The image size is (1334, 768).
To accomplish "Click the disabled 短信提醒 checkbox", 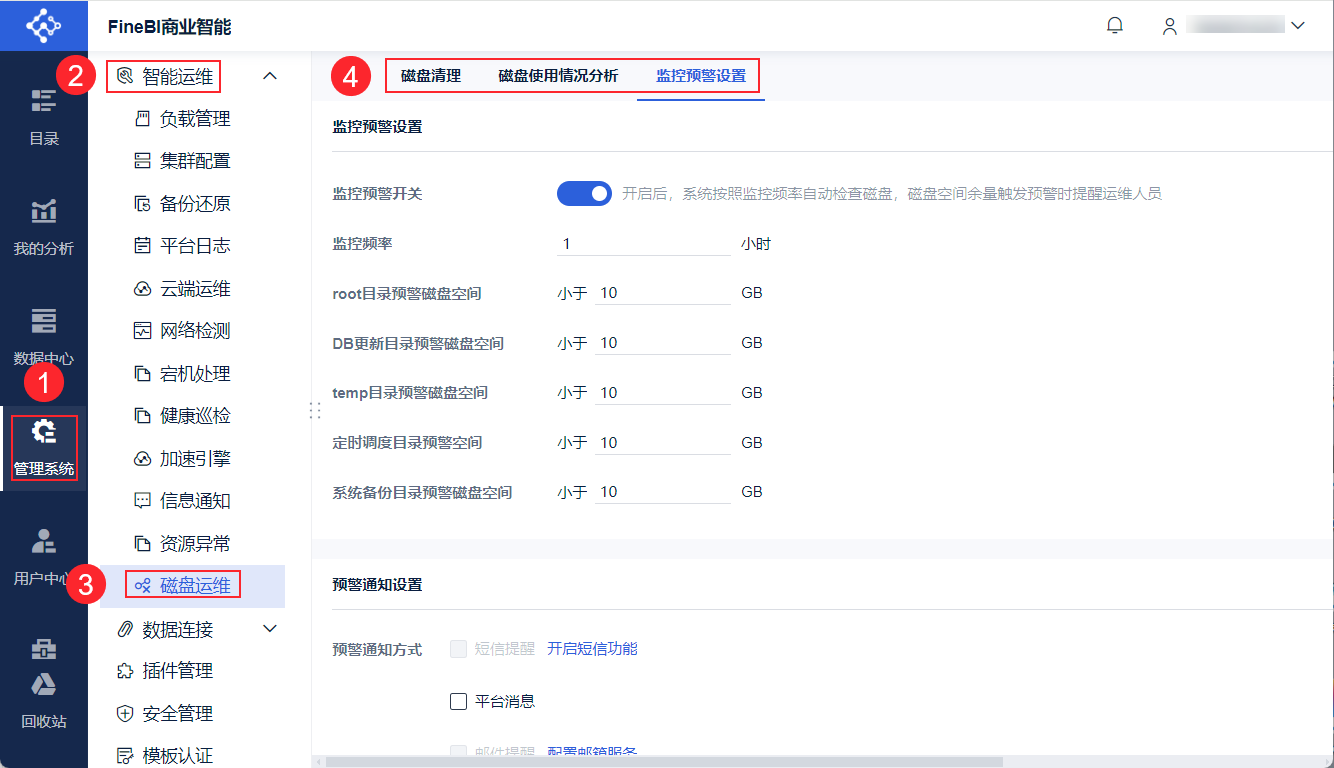I will [459, 649].
